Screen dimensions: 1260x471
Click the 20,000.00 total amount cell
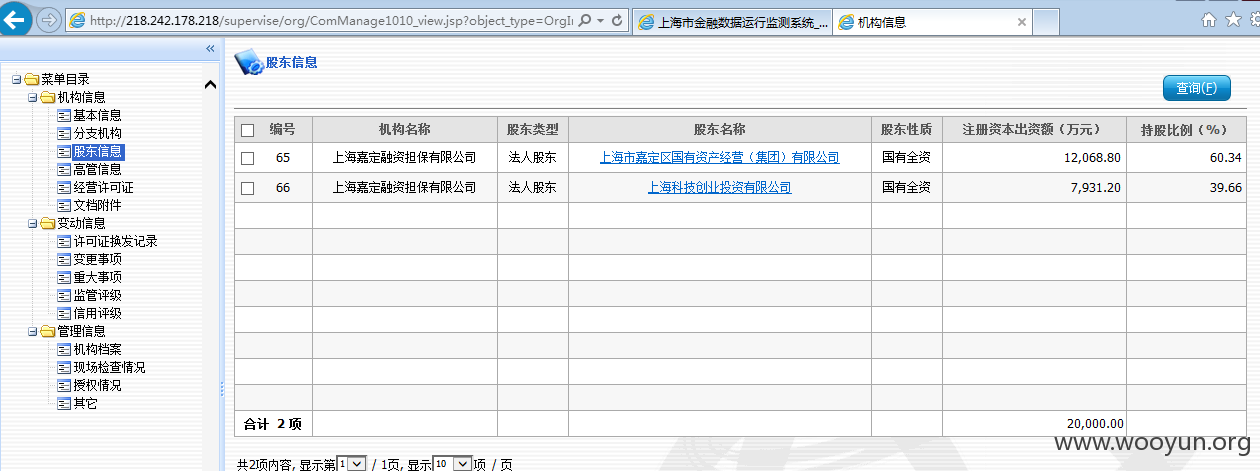1034,424
